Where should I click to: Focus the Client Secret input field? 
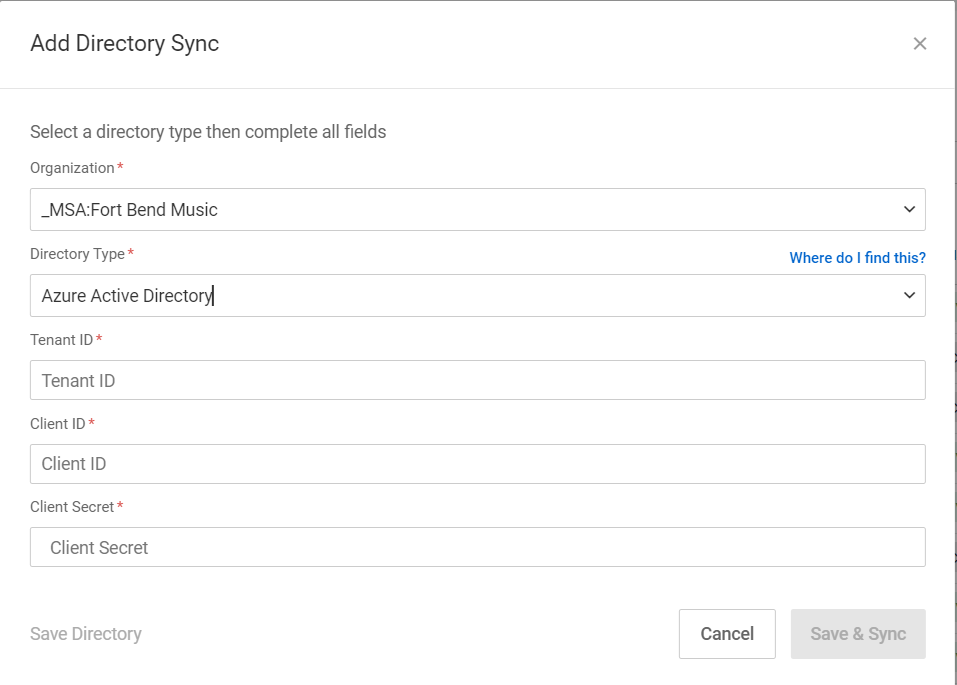click(x=478, y=547)
